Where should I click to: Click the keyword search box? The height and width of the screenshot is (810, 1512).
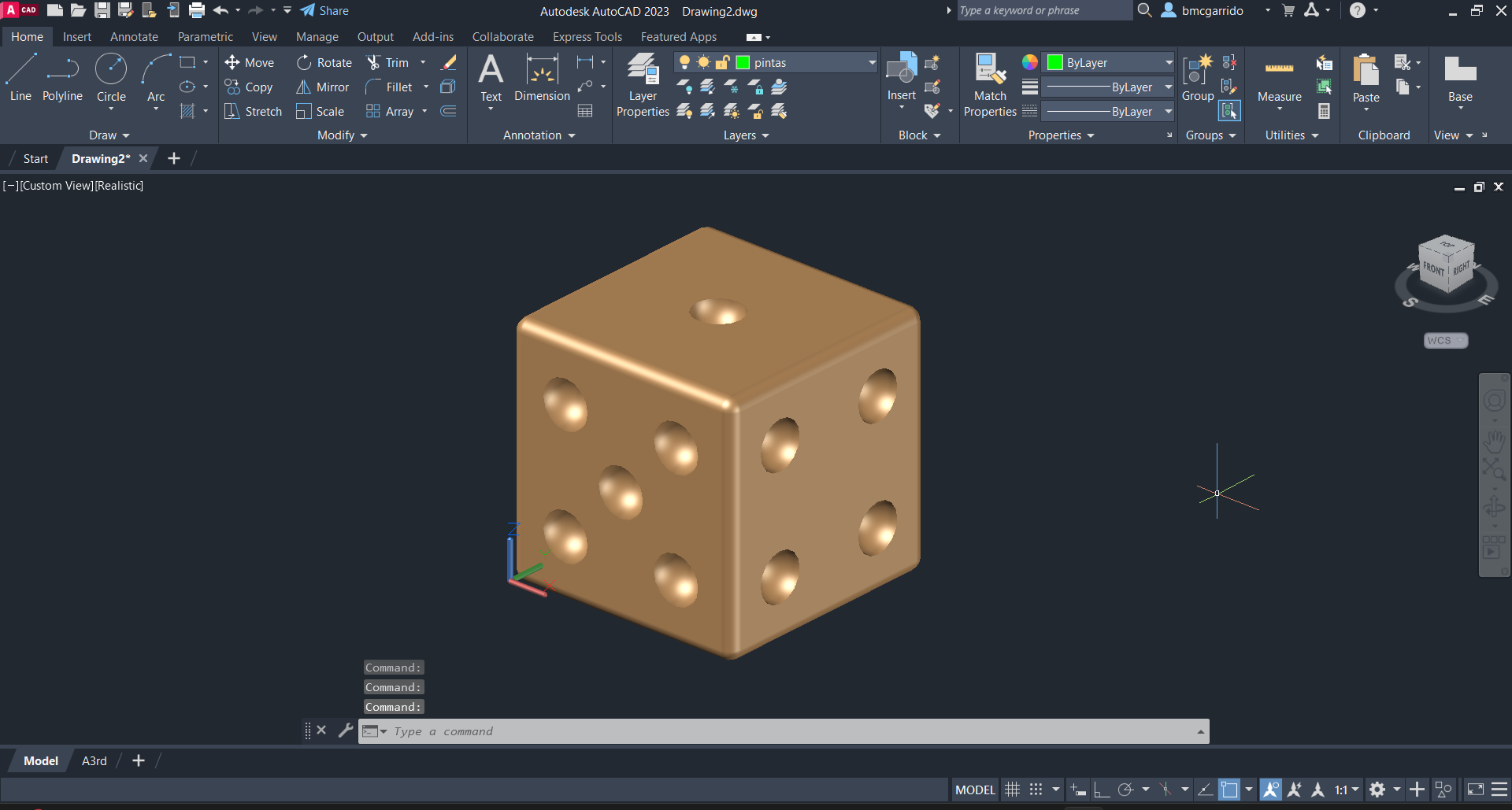coord(1043,10)
